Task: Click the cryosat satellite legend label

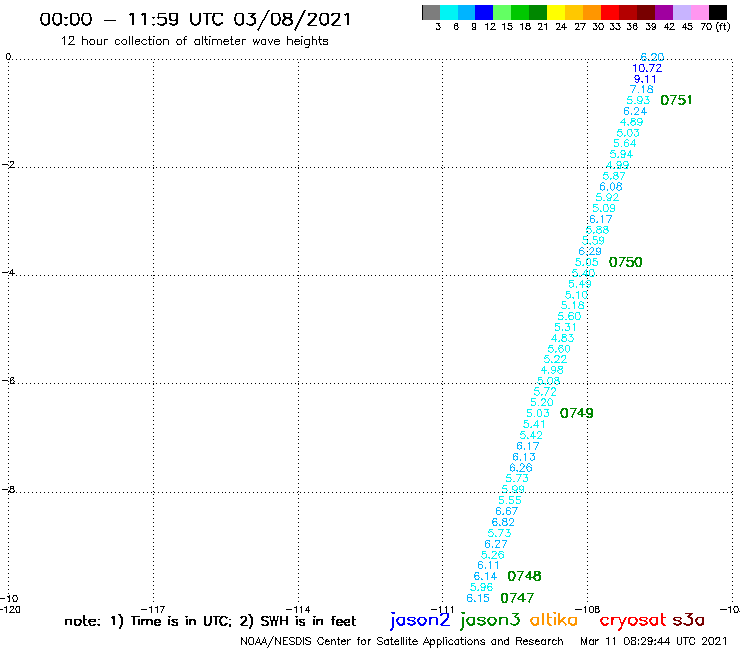Action: coord(633,620)
